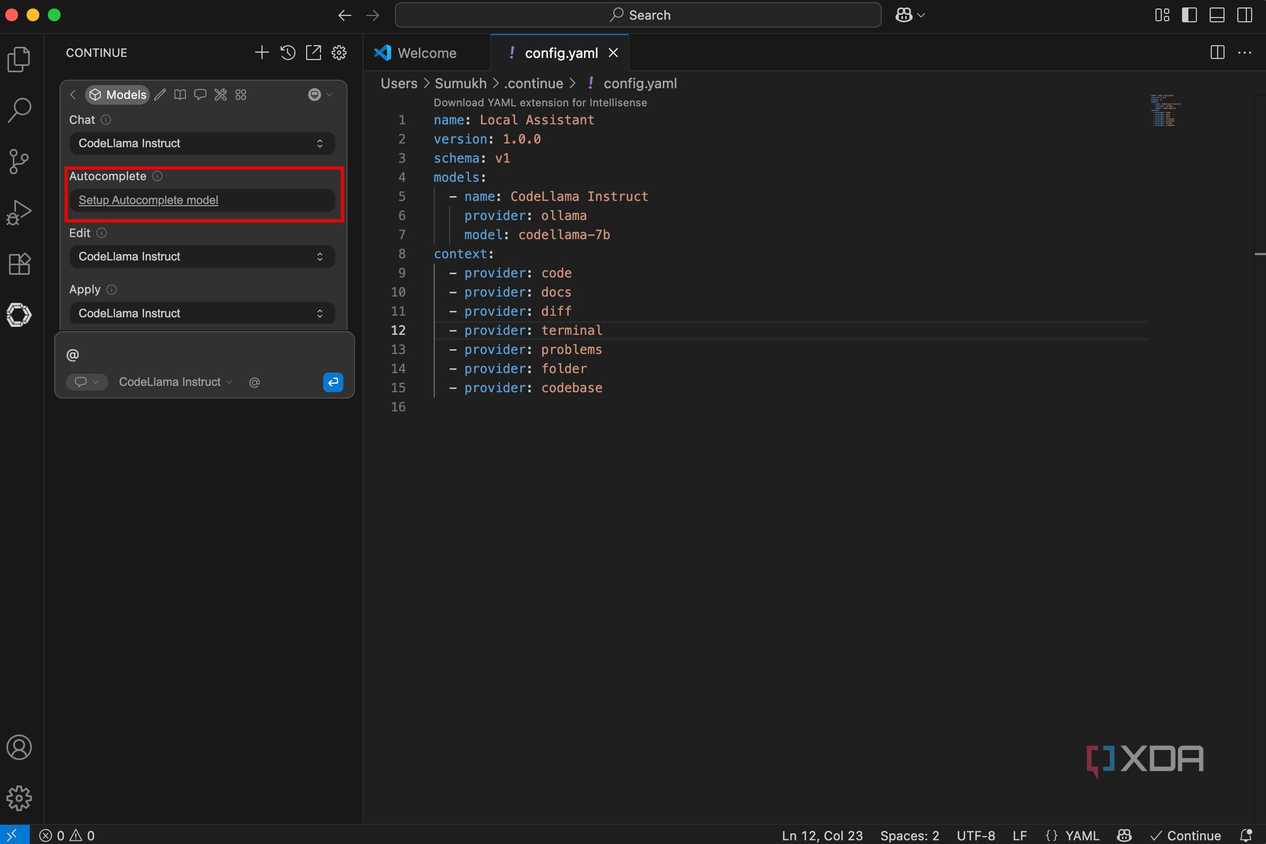Toggle the secondary side bar
Viewport: 1266px width, 844px height.
(x=1245, y=15)
